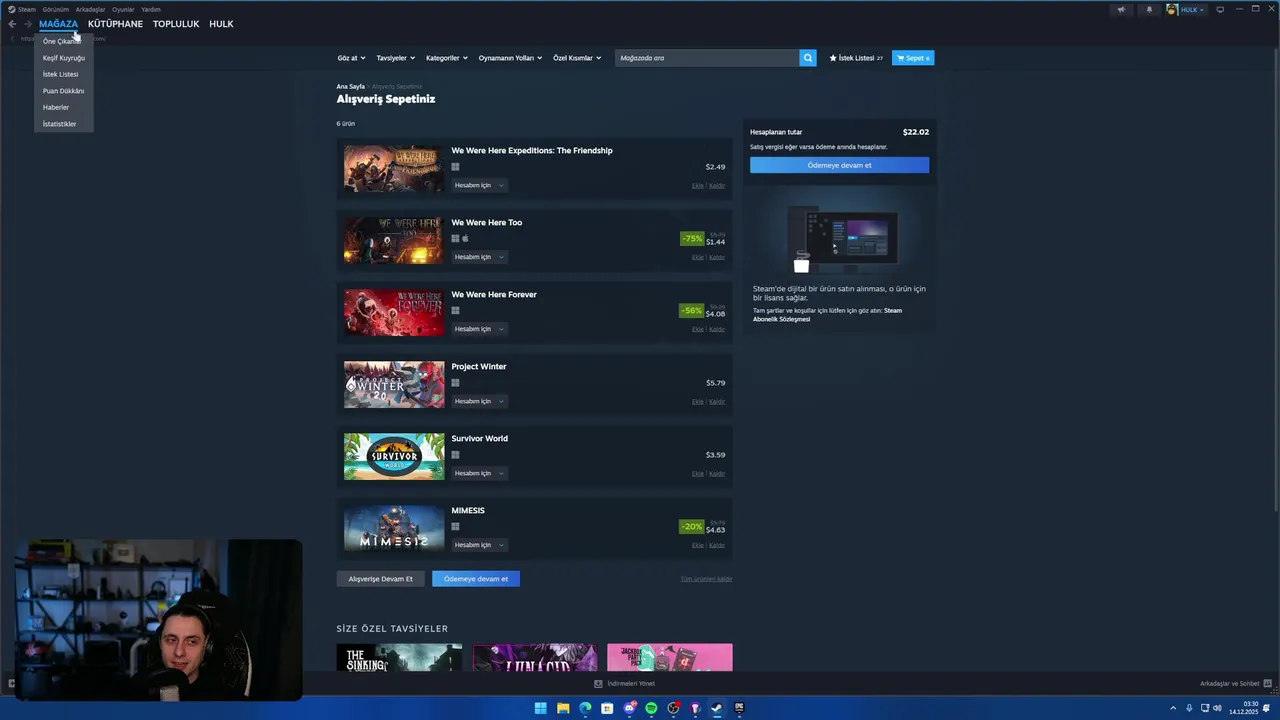
Task: Click the Mağazada ara search field
Action: [x=707, y=58]
